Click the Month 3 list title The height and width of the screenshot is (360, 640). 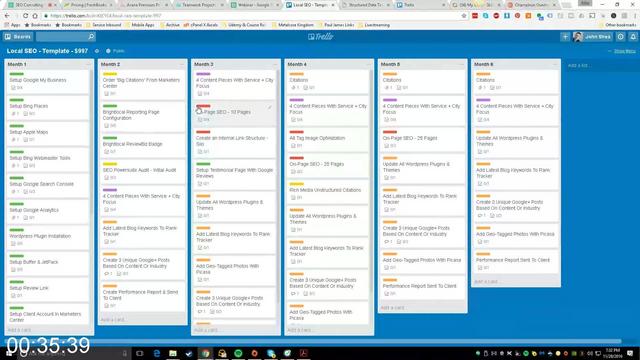pyautogui.click(x=204, y=64)
